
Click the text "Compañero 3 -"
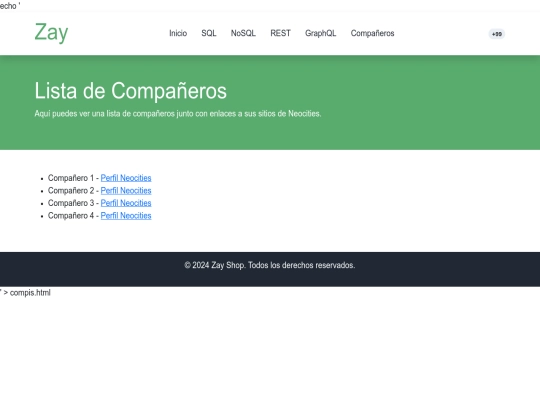(73, 203)
